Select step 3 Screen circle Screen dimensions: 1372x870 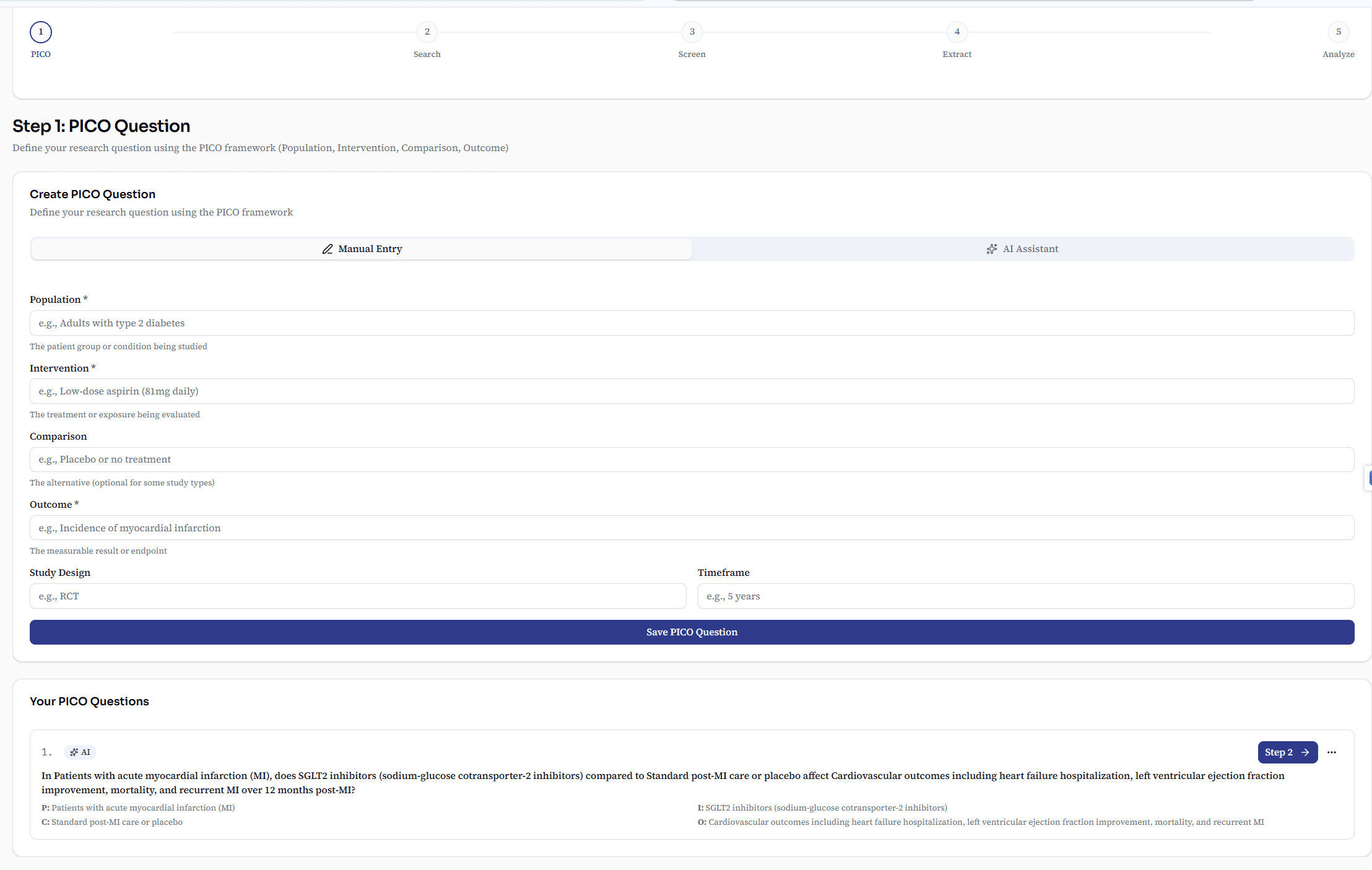point(692,32)
